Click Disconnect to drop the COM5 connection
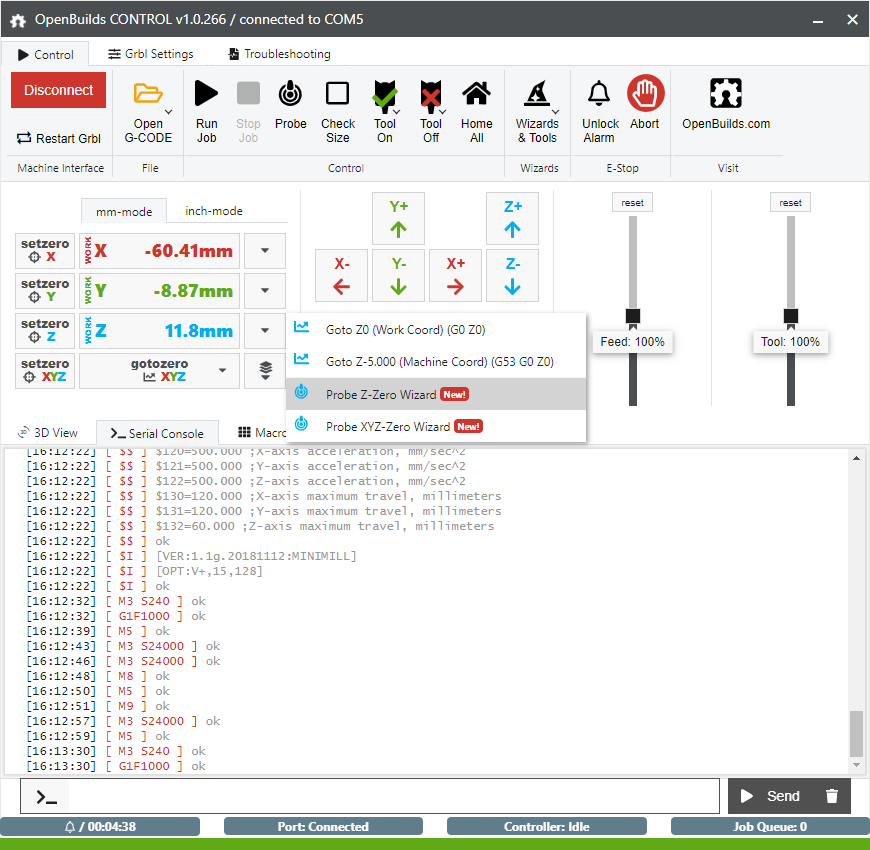 click(x=58, y=89)
